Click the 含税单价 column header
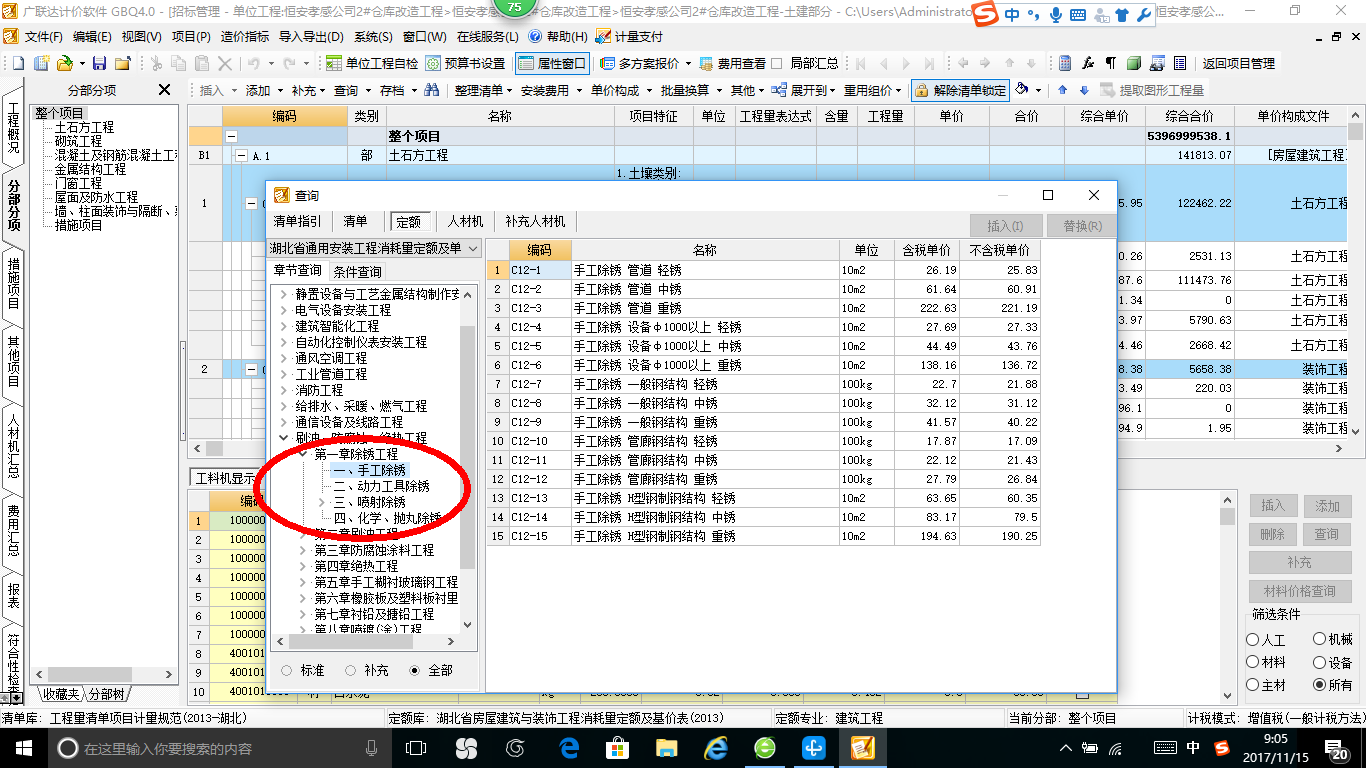Screen dimensions: 1366x768 tap(926, 250)
